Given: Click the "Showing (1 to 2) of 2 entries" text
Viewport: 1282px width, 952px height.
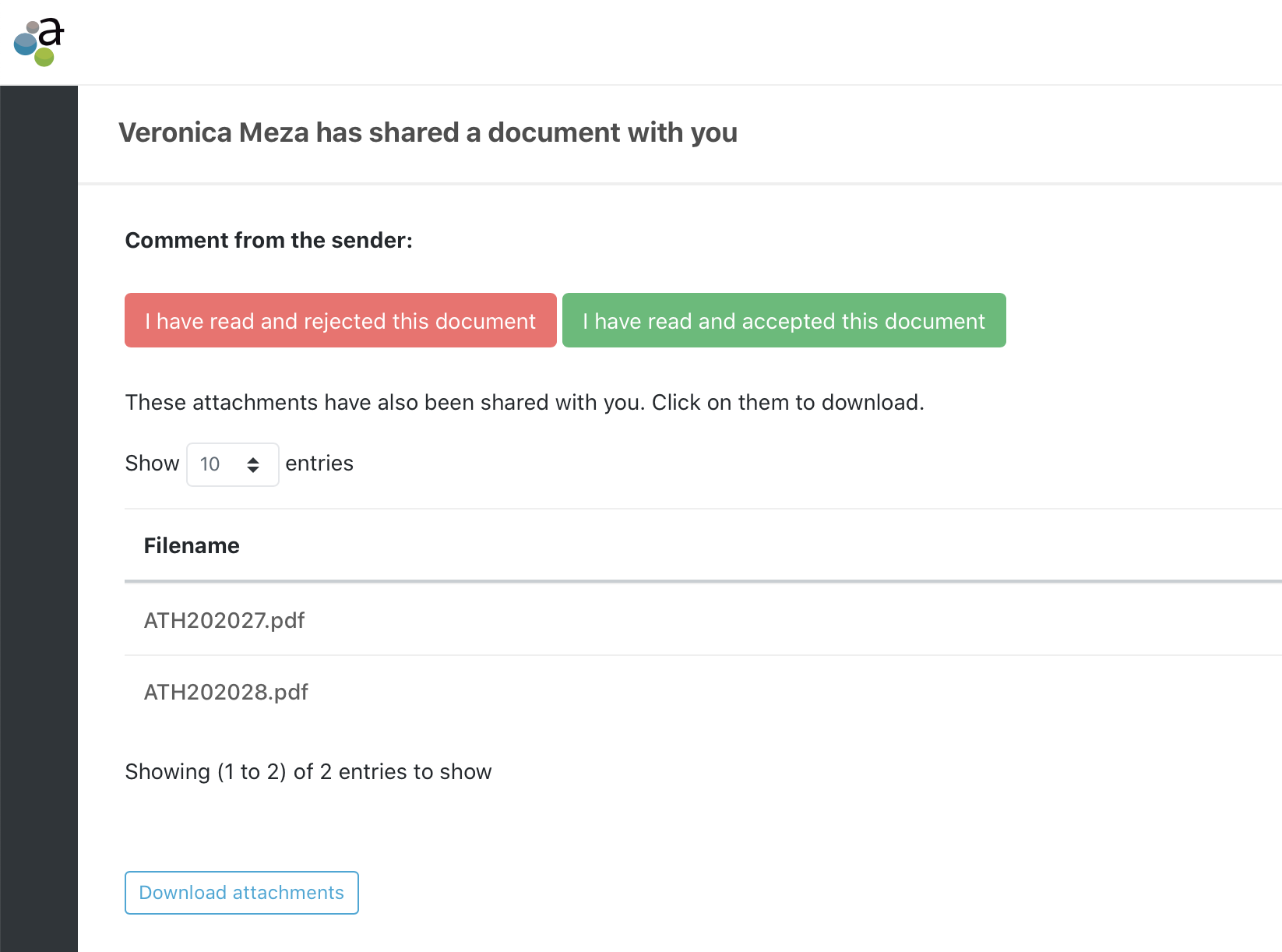Looking at the screenshot, I should pyautogui.click(x=308, y=771).
